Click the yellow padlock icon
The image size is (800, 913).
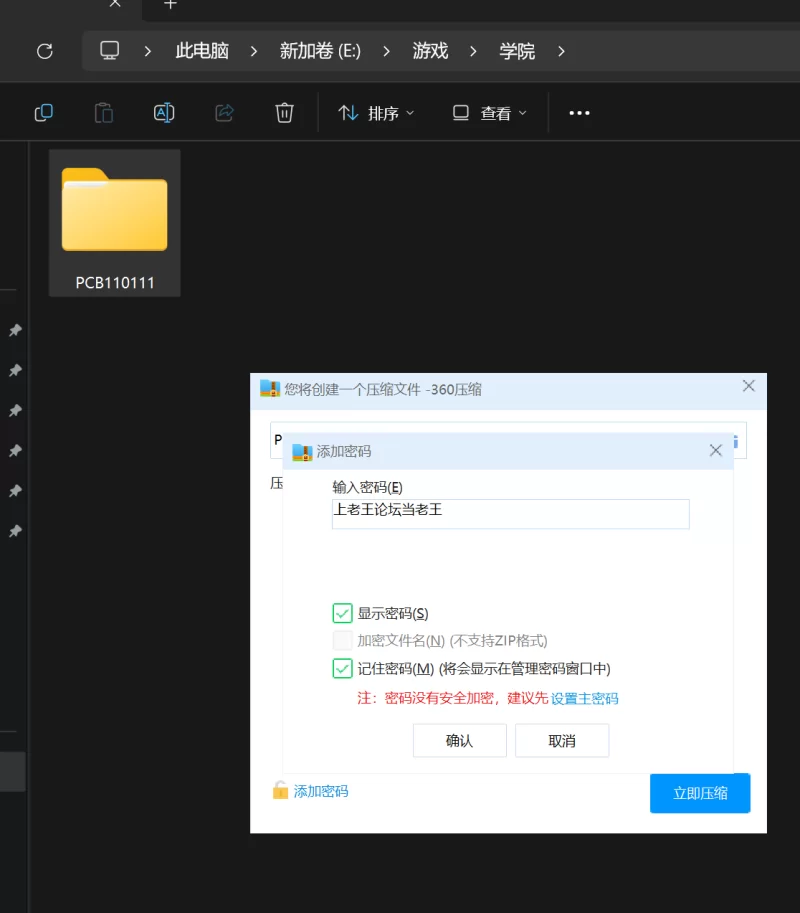point(280,791)
